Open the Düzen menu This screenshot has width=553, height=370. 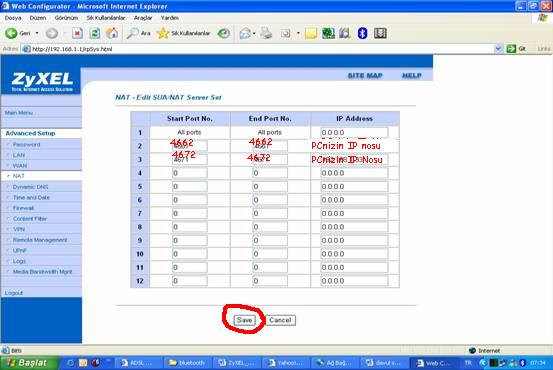point(38,18)
